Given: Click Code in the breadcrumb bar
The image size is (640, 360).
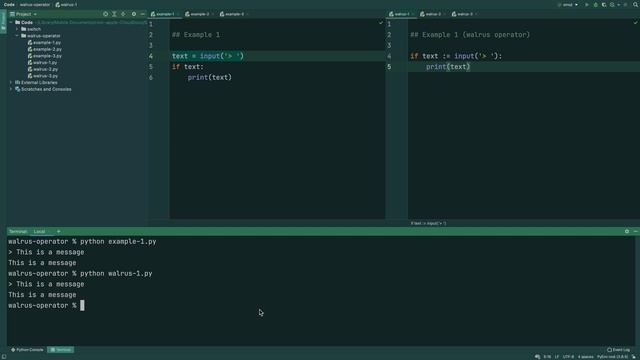Looking at the screenshot, I should pyautogui.click(x=9, y=4).
